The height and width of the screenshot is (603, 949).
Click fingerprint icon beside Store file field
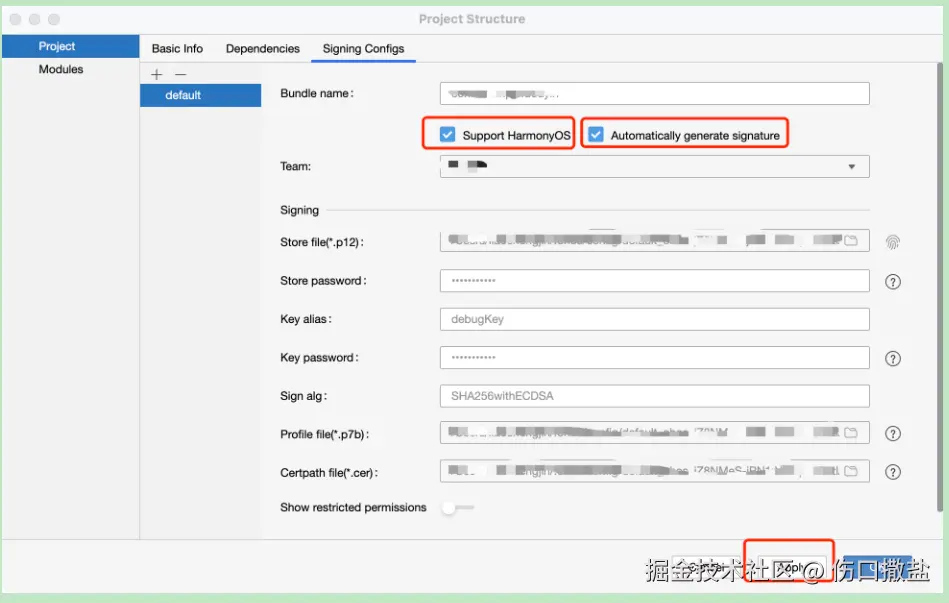click(893, 242)
